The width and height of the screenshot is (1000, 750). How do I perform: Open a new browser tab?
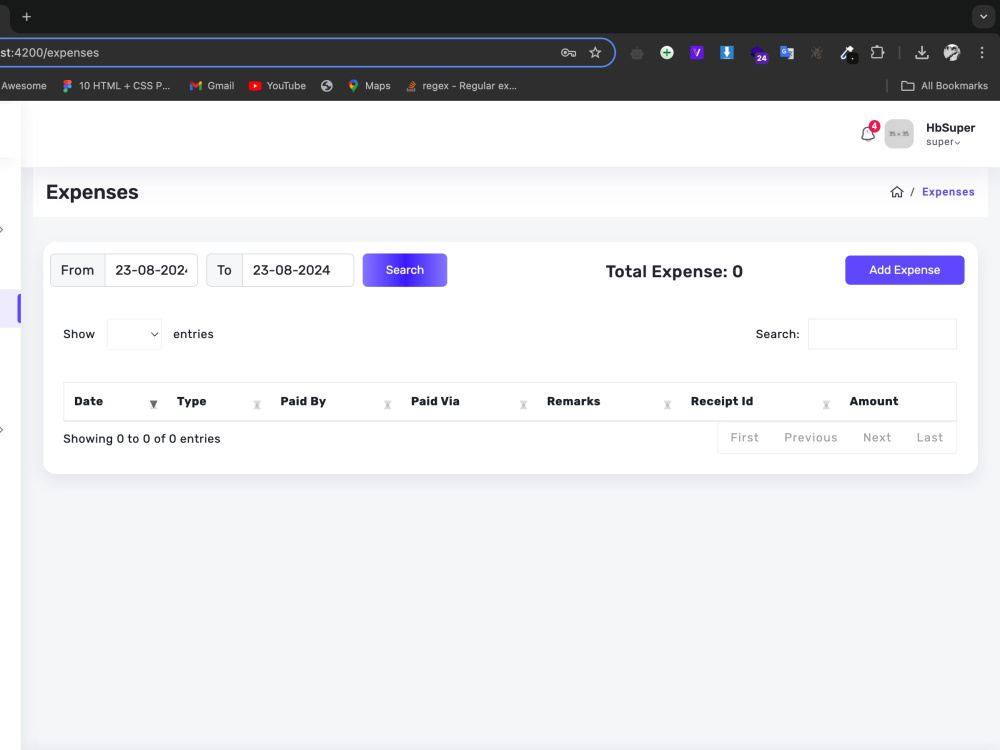point(26,17)
